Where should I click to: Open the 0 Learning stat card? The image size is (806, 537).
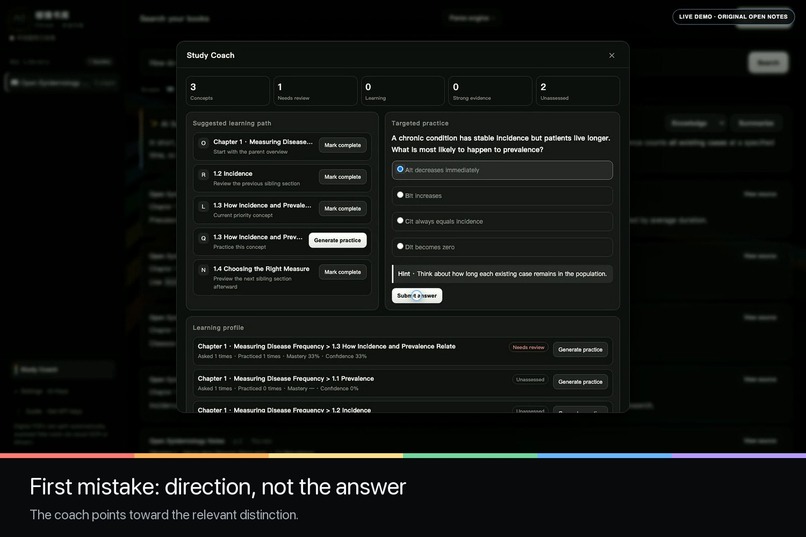coord(402,91)
